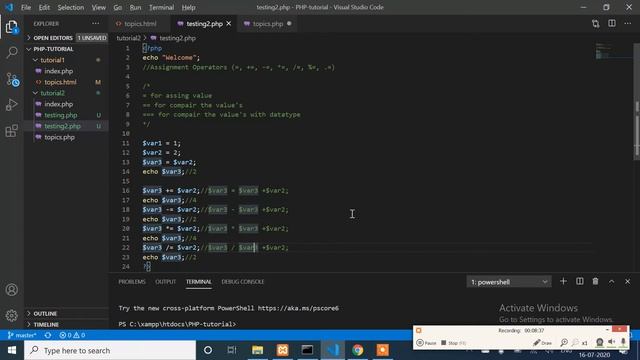Open the editor More Actions ellipsis

(x=628, y=24)
